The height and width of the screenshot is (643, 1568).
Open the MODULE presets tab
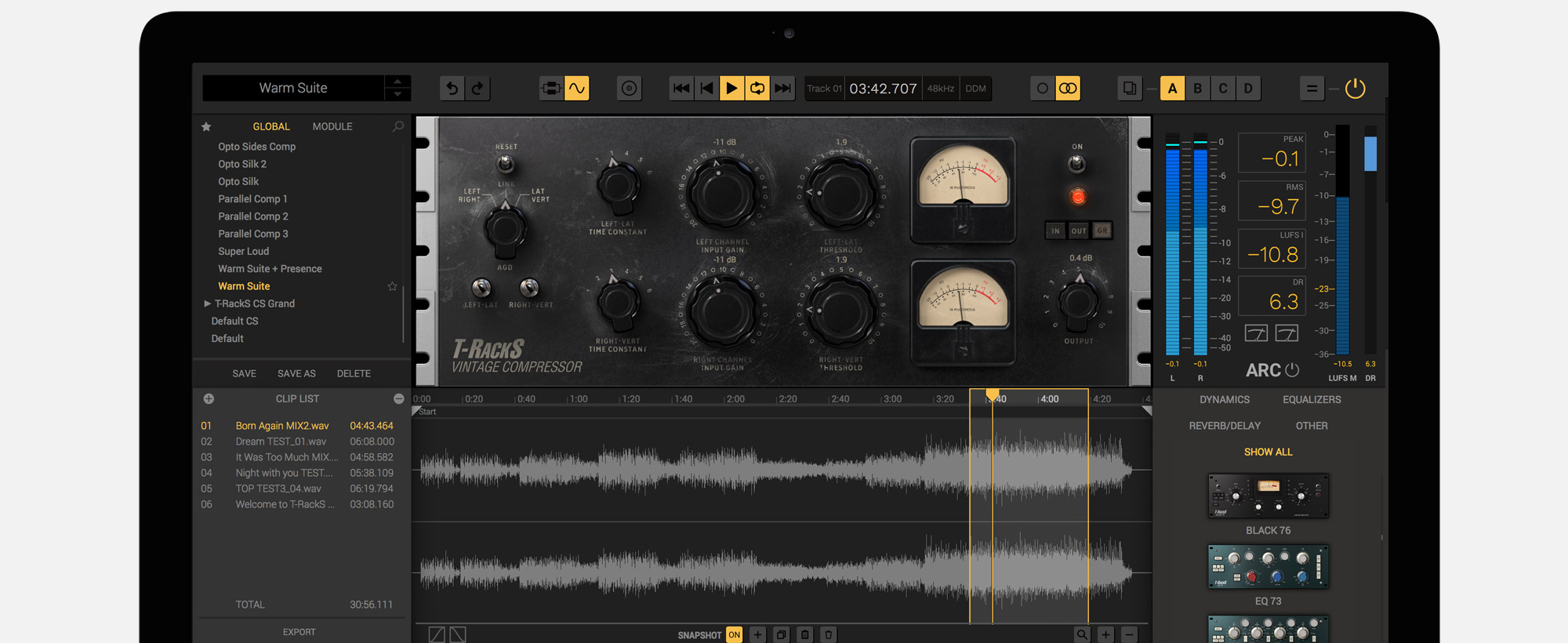pyautogui.click(x=332, y=126)
